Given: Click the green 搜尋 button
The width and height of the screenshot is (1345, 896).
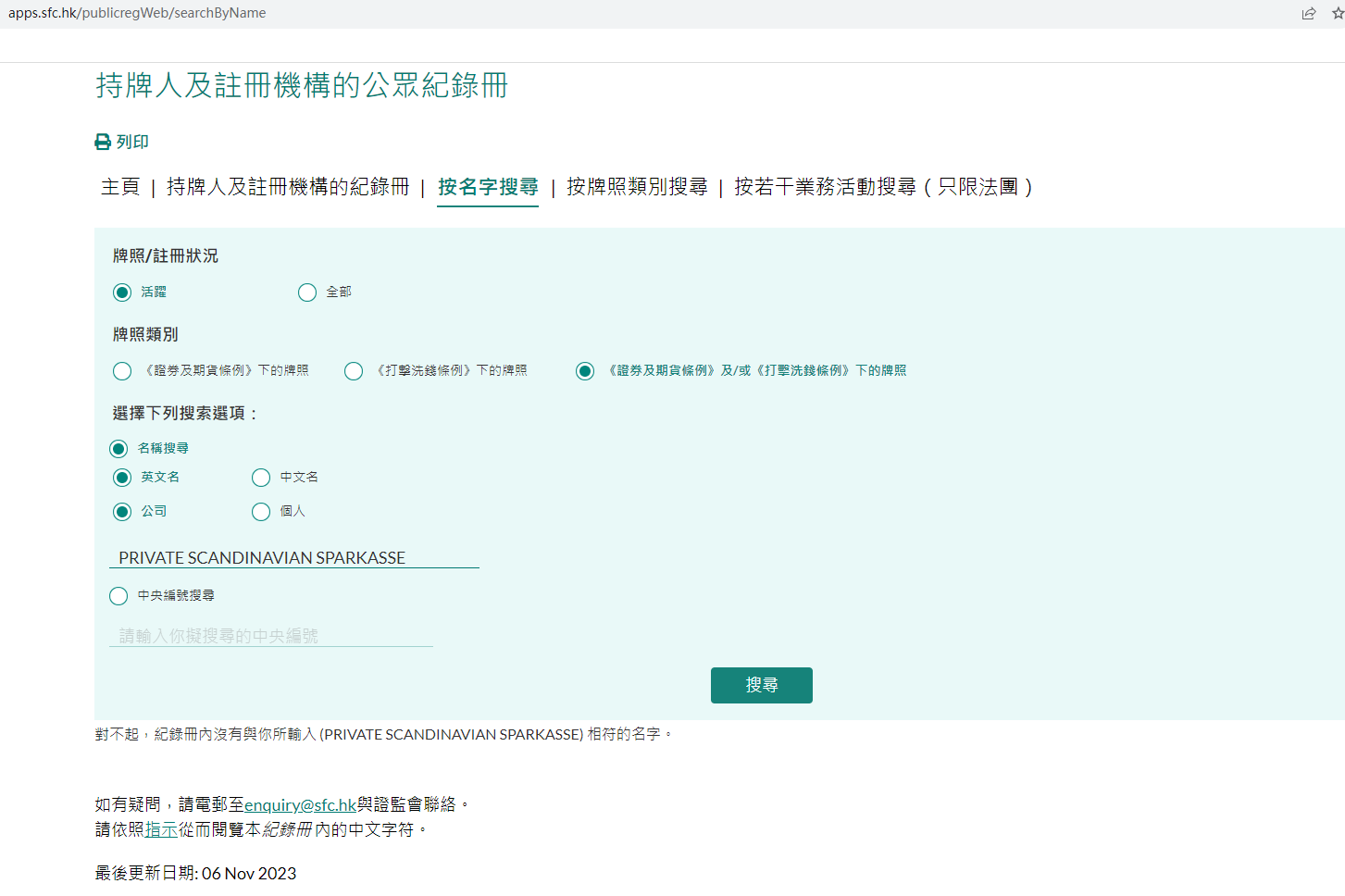Looking at the screenshot, I should [762, 685].
